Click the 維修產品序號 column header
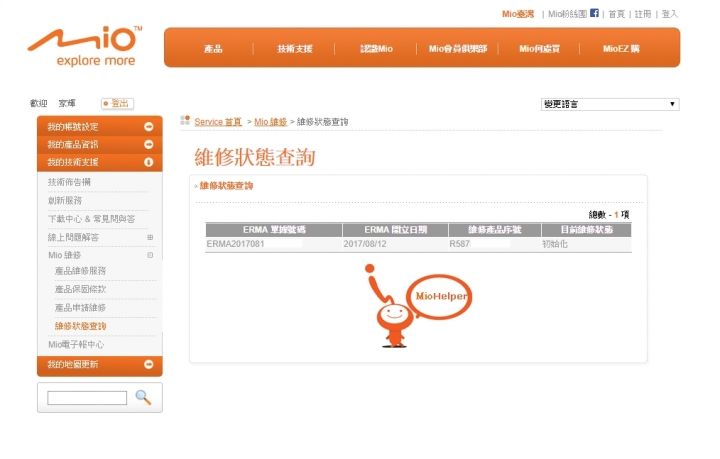The width and height of the screenshot is (720, 459). (495, 230)
